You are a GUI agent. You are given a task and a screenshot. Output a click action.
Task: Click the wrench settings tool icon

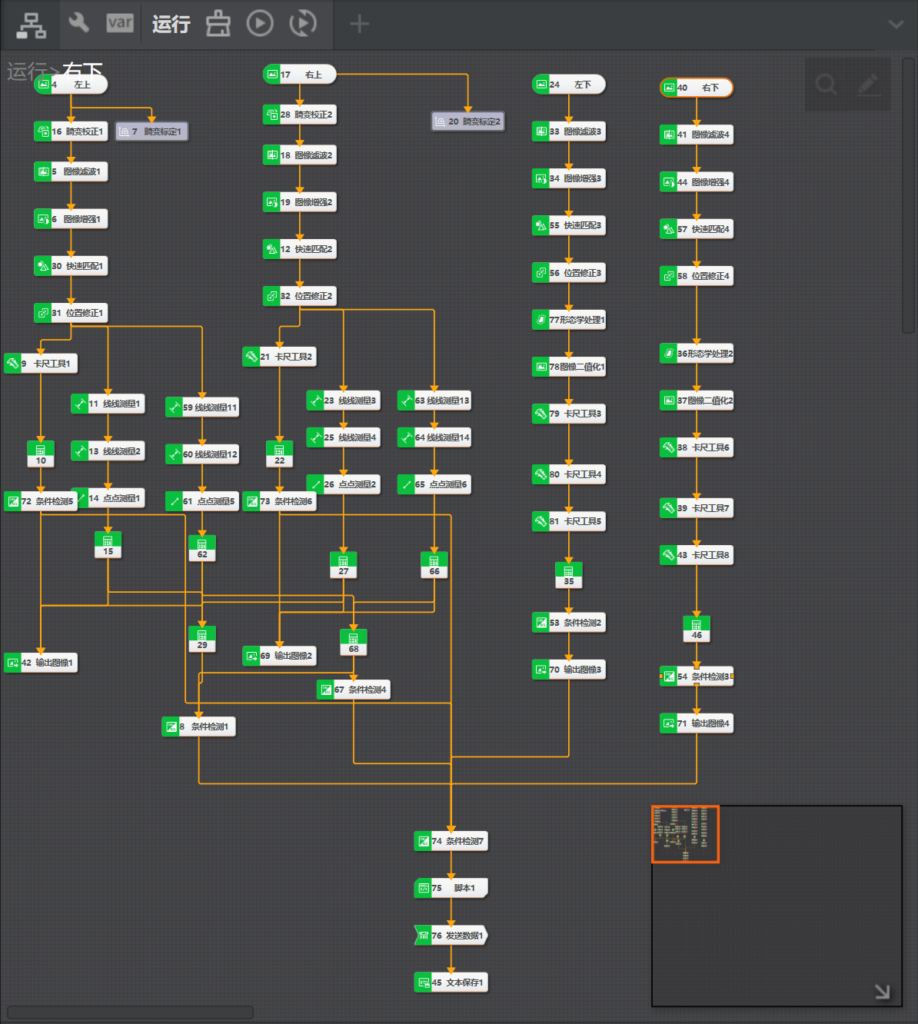coord(78,24)
